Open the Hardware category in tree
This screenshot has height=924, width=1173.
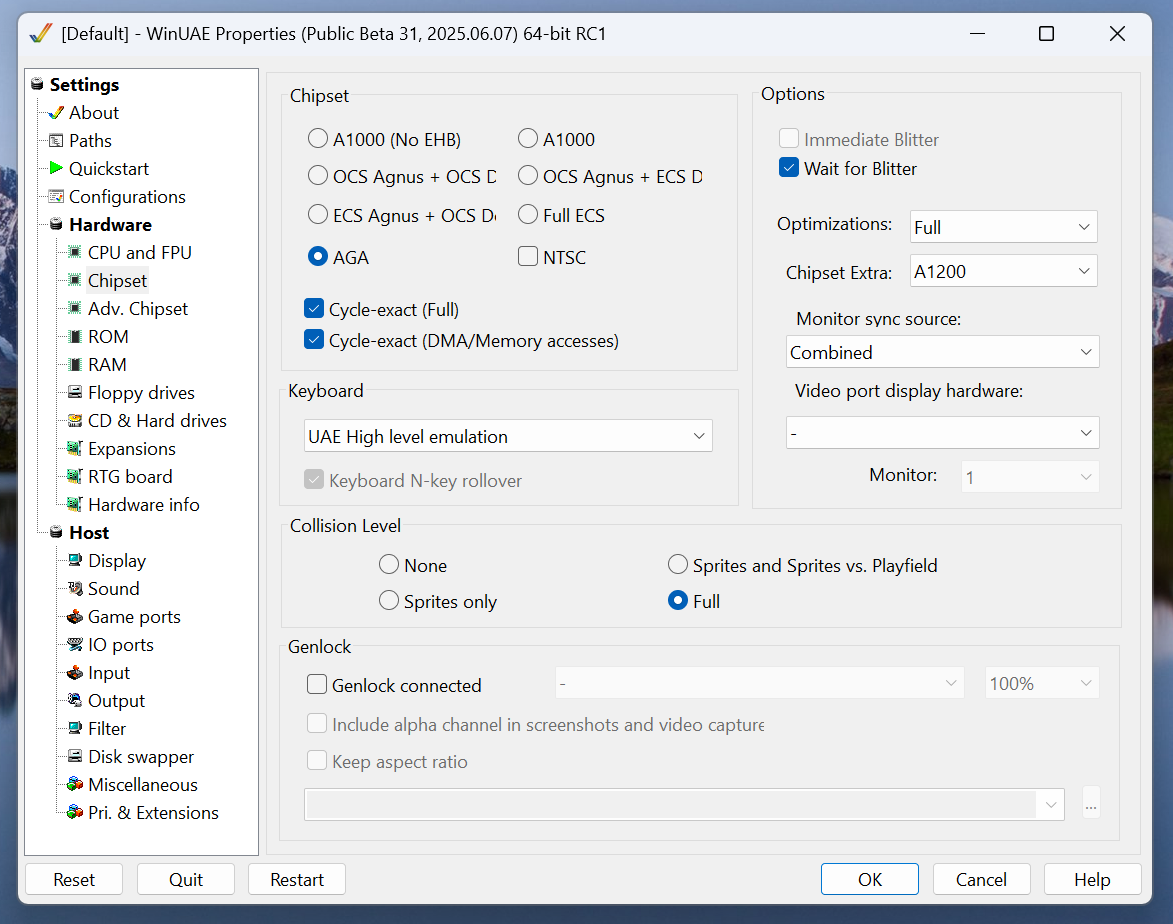110,224
